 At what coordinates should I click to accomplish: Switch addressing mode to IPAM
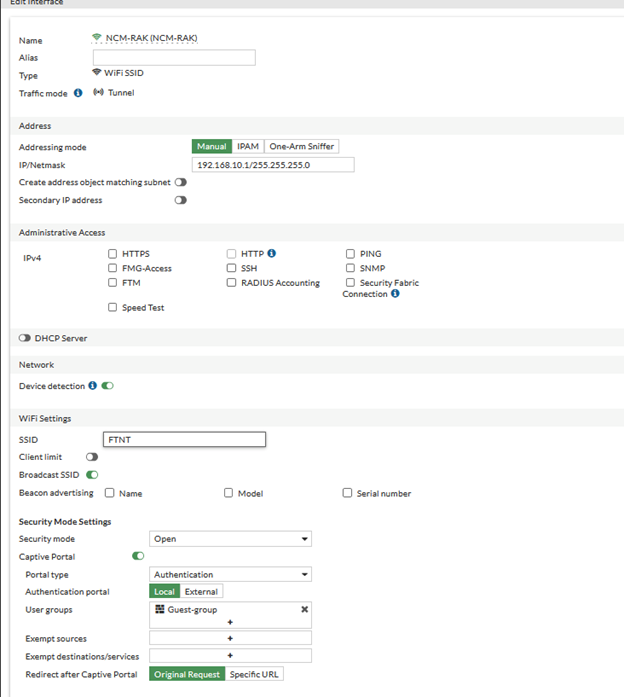pos(248,147)
